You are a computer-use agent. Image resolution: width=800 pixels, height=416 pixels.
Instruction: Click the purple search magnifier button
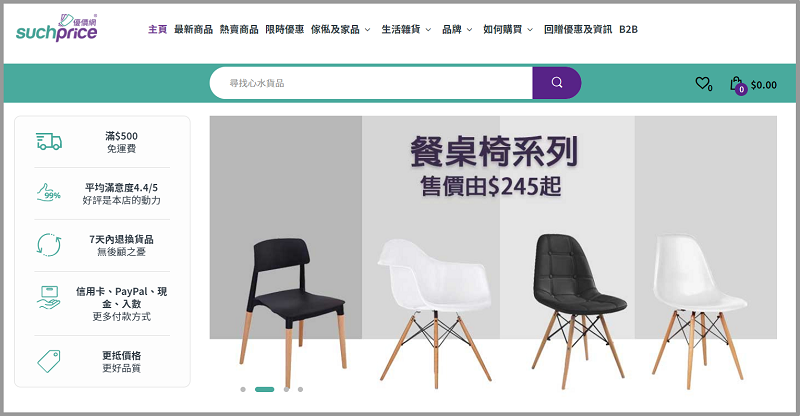(x=557, y=83)
